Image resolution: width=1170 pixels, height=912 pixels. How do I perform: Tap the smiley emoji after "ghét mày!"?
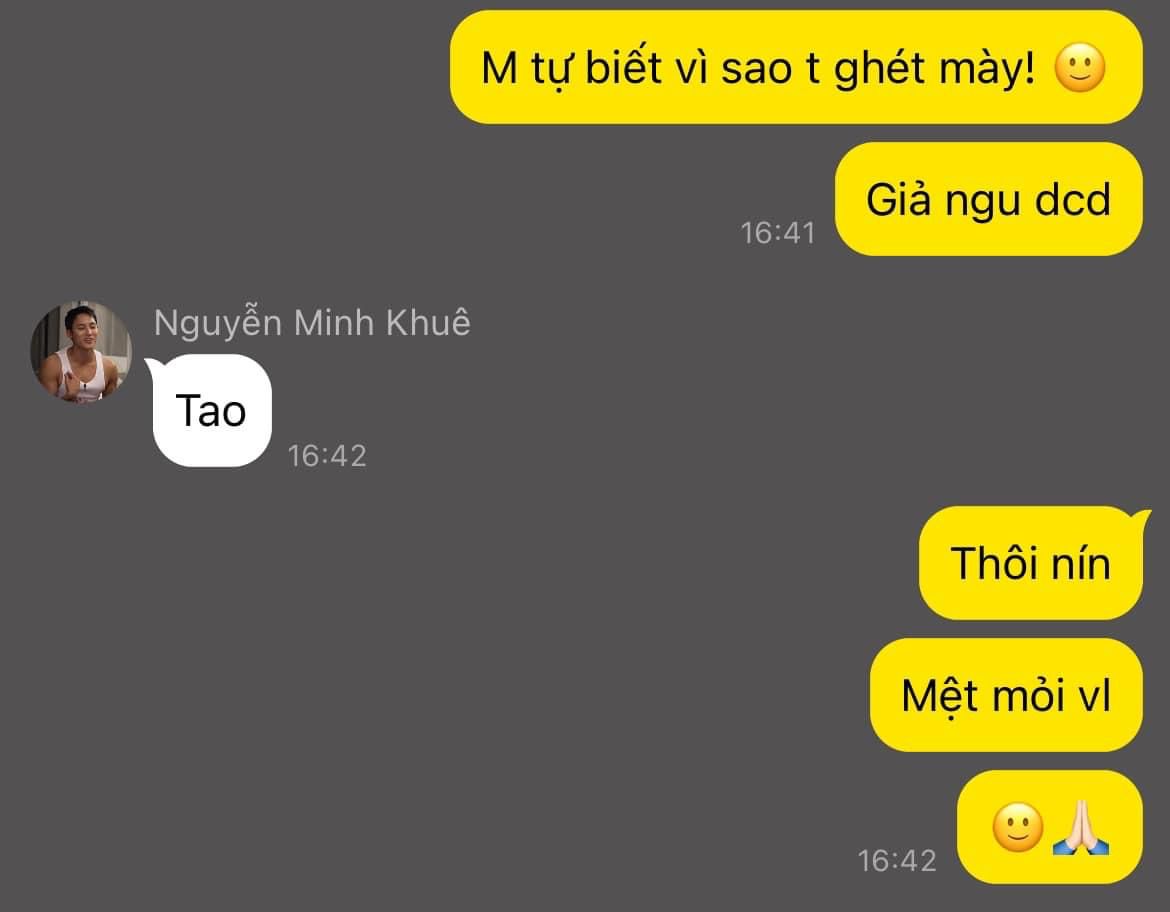[1079, 67]
